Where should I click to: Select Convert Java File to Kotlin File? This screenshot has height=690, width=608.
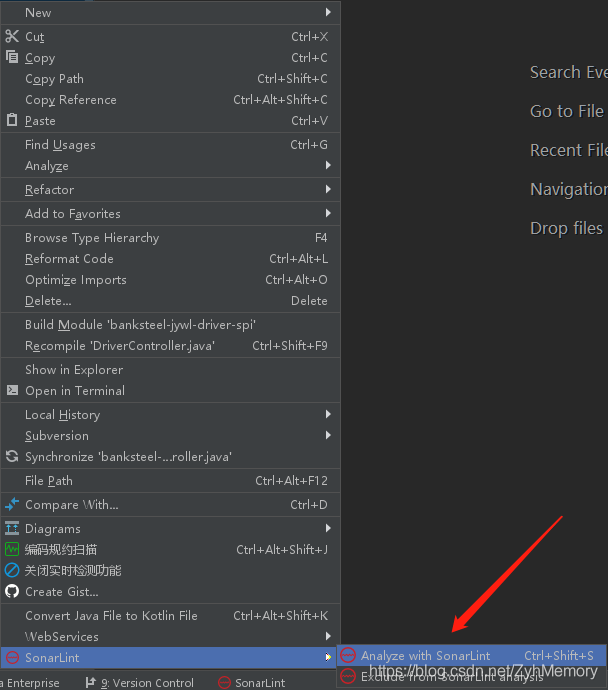click(171, 616)
